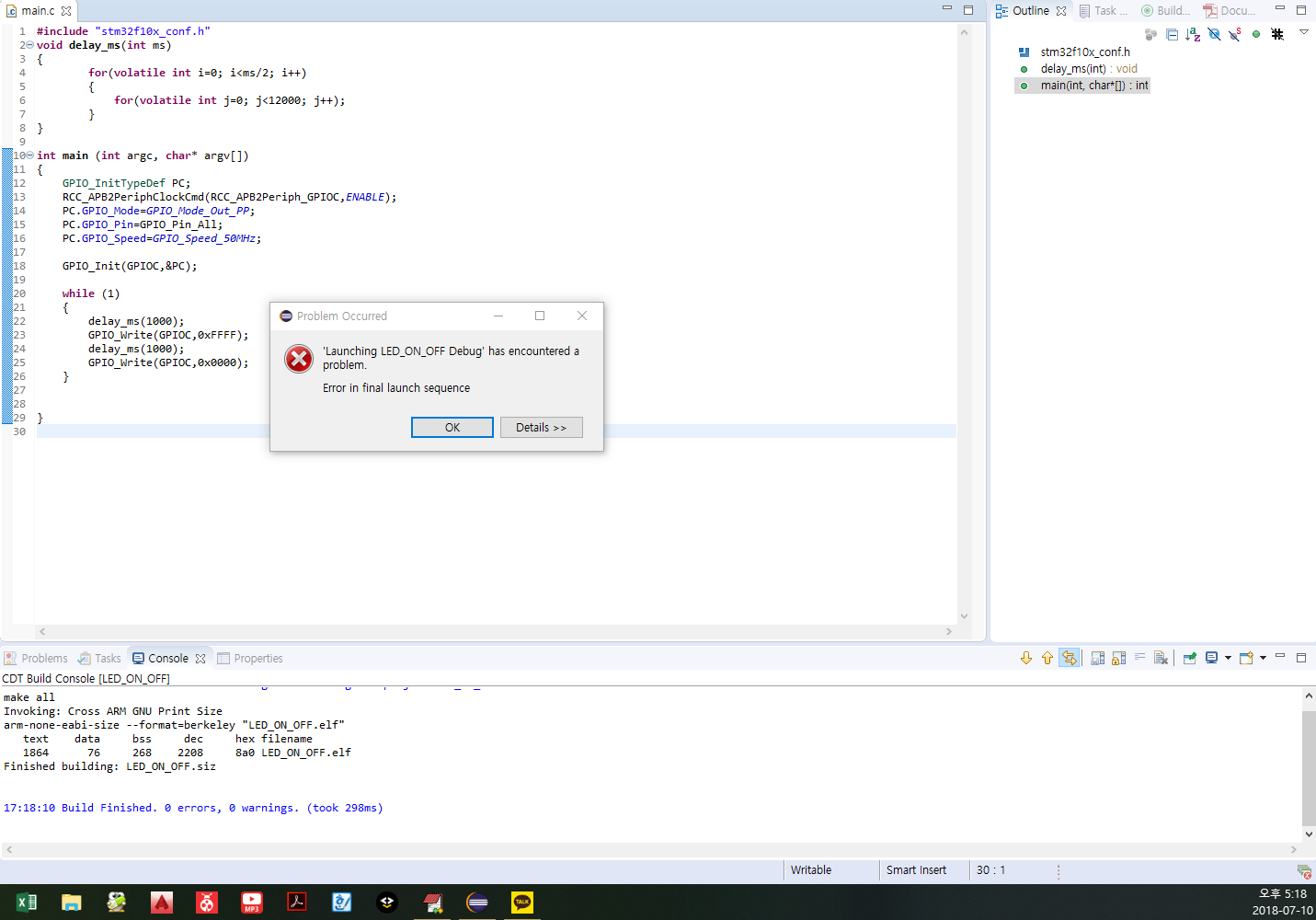Open the Properties tab
The image size is (1316, 920).
pos(249,658)
